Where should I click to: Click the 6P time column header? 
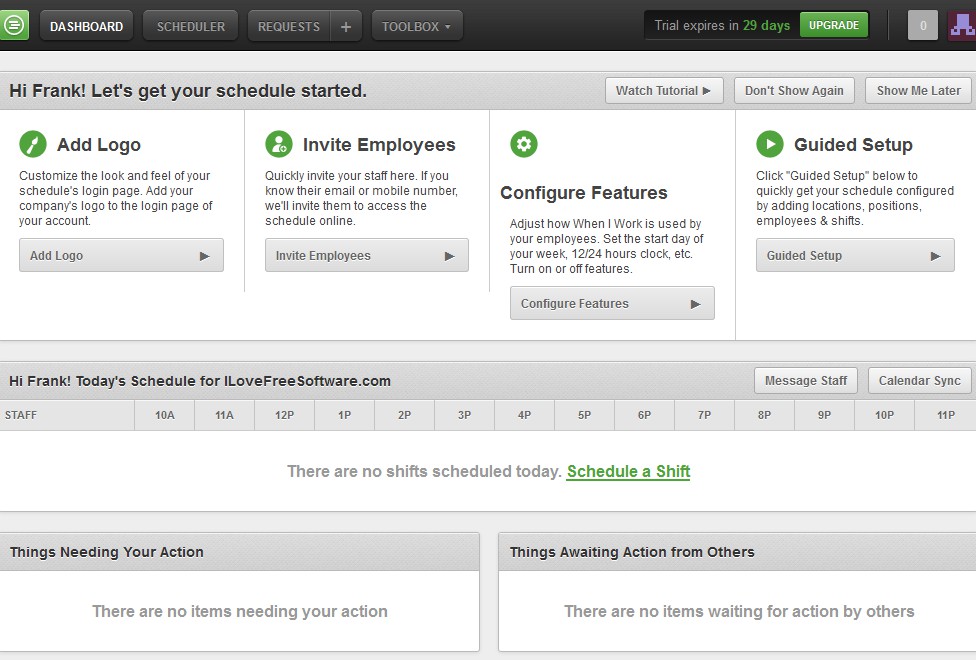pos(644,415)
